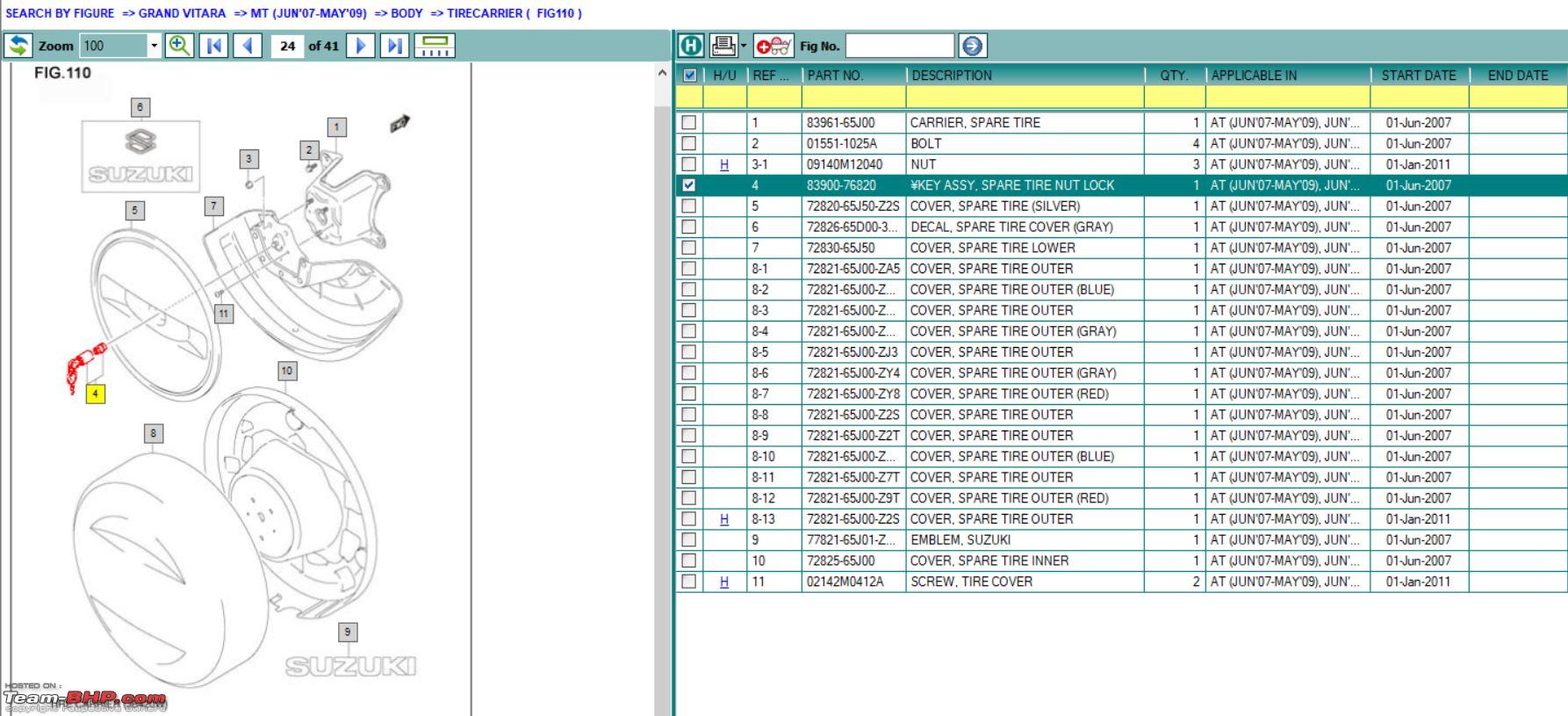The image size is (1568, 716).
Task: Select SCREW, TIRE COVER description cell
Action: [x=1025, y=582]
